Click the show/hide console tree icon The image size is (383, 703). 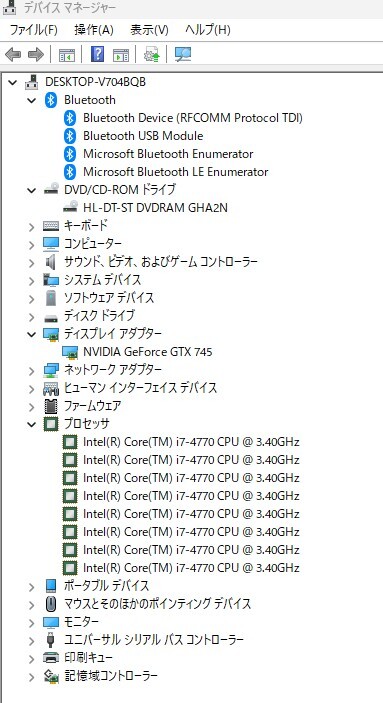pos(67,55)
